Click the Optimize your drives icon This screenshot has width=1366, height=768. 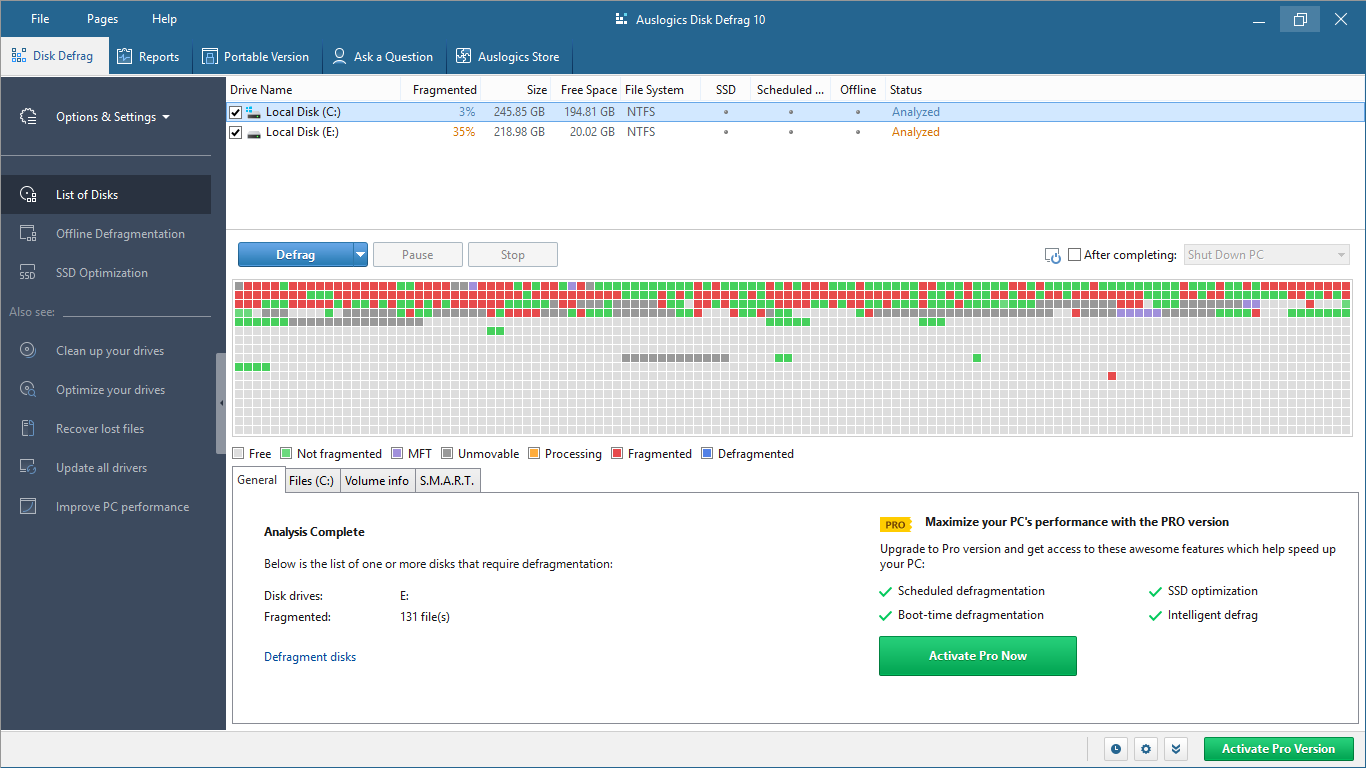coord(28,390)
